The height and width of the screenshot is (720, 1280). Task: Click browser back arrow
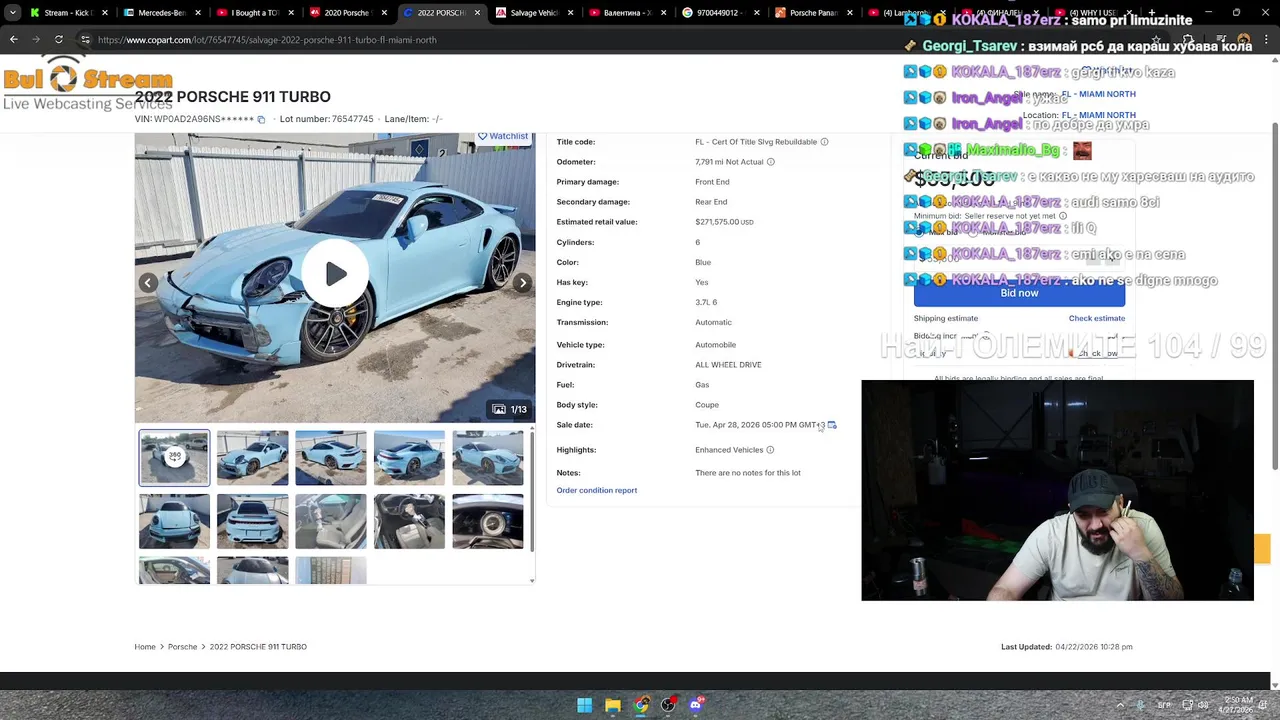click(14, 40)
